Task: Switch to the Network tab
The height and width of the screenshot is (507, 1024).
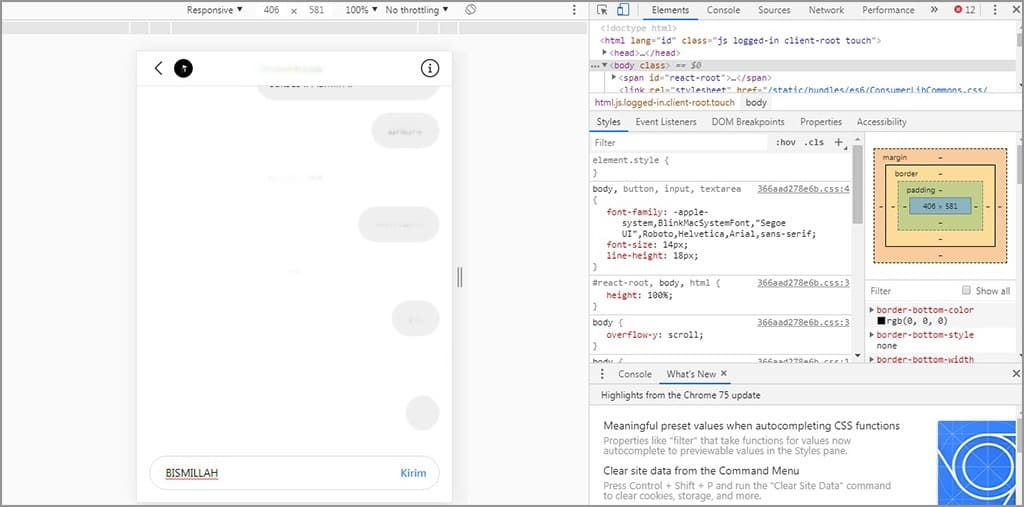Action: 826,10
